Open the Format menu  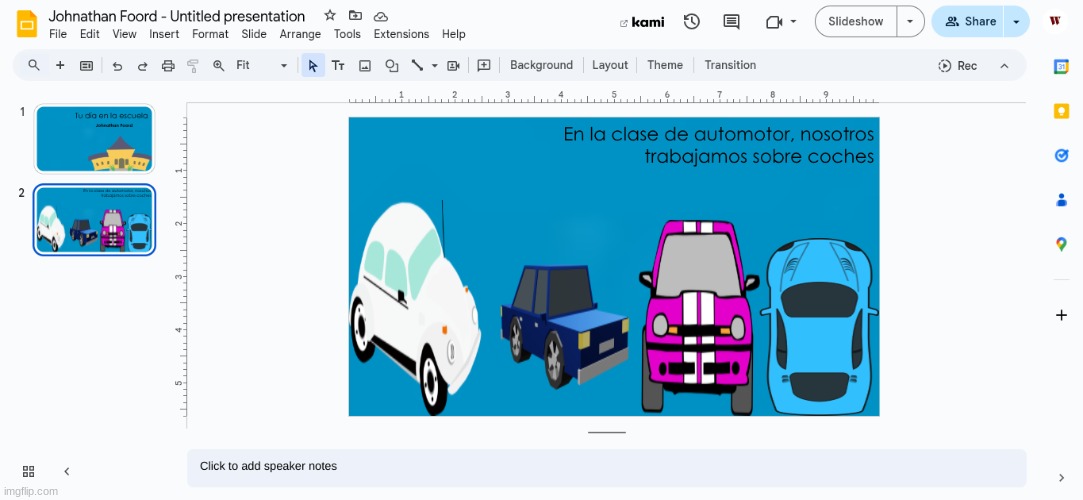[x=210, y=34]
